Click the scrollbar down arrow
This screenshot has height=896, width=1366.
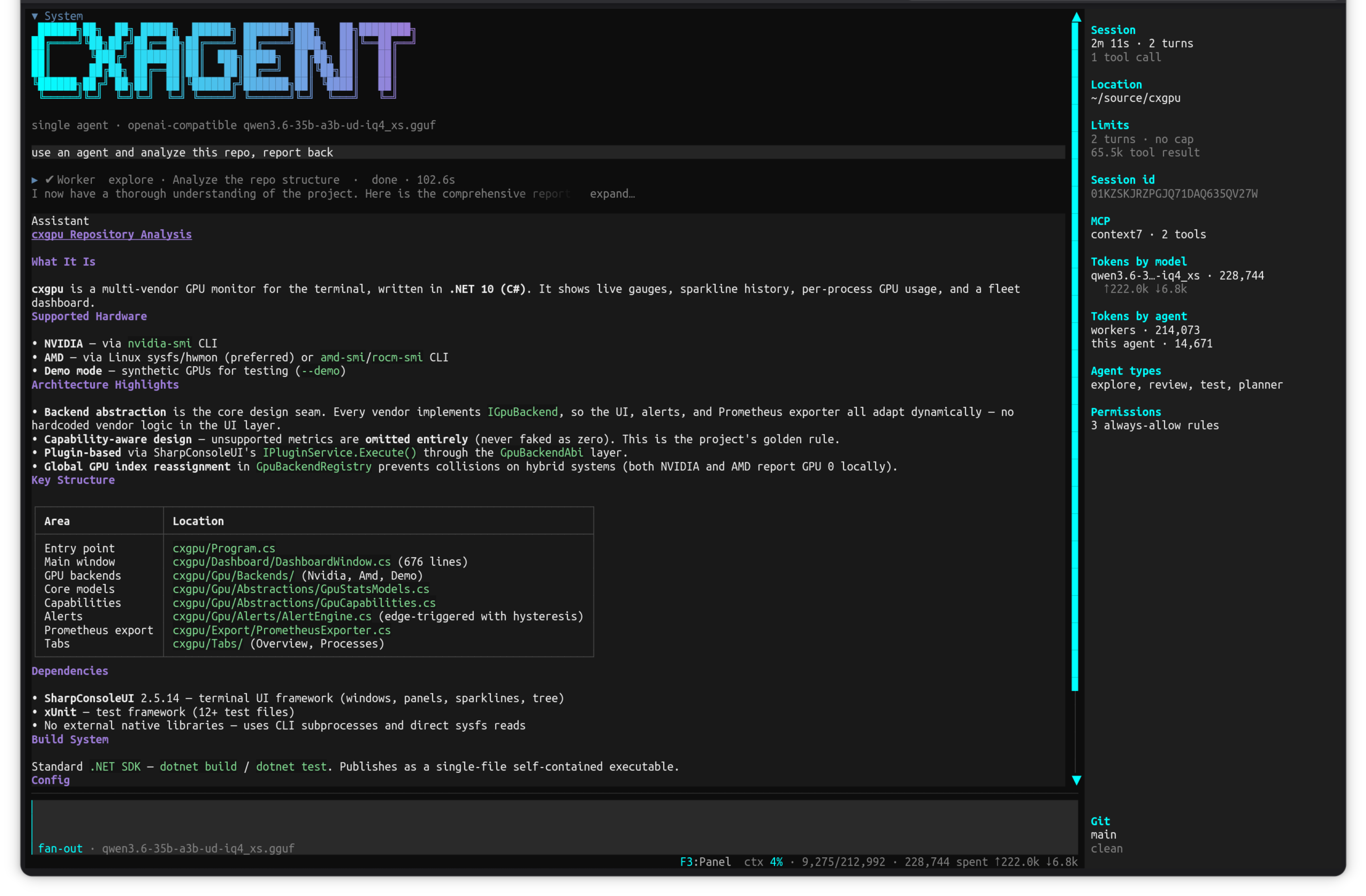[1076, 780]
